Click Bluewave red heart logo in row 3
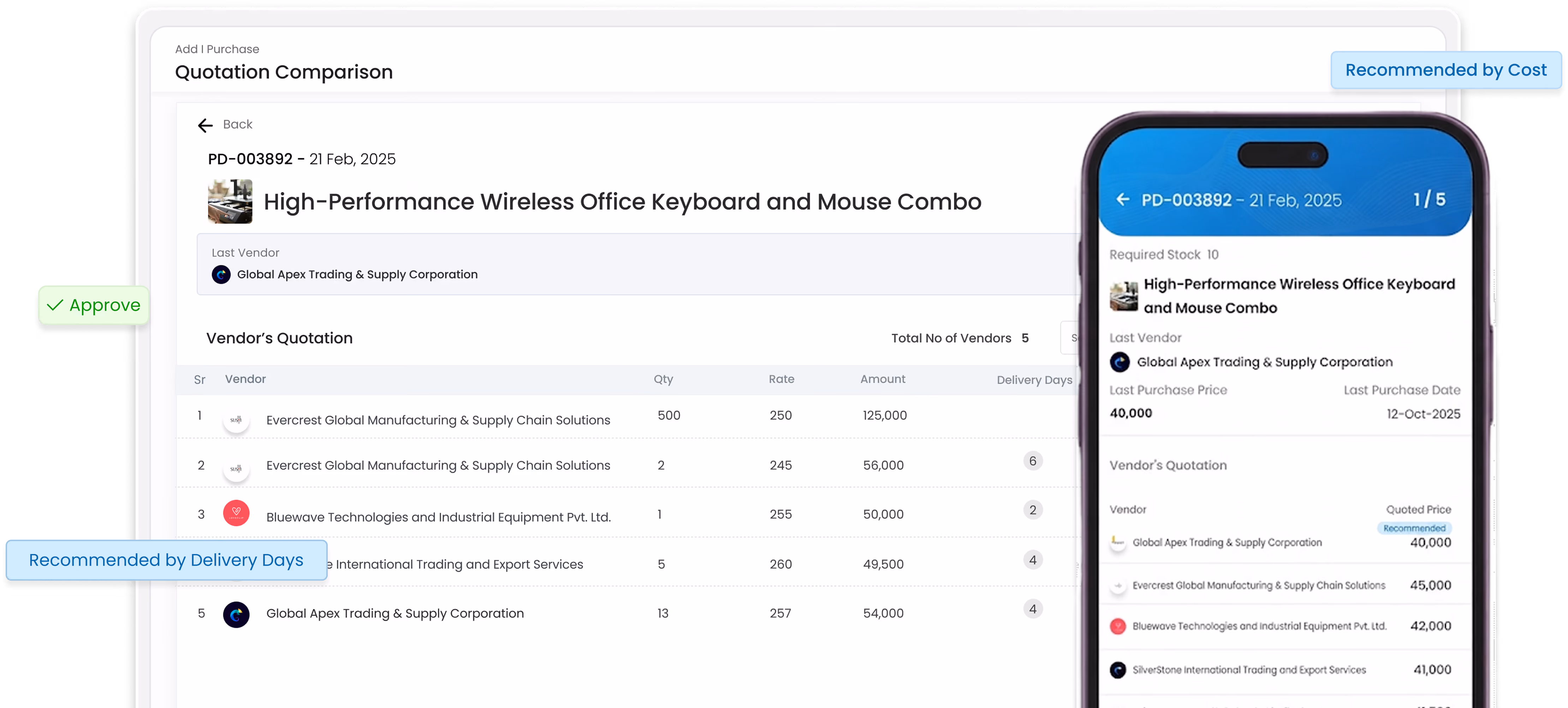The width and height of the screenshot is (1568, 708). point(236,513)
